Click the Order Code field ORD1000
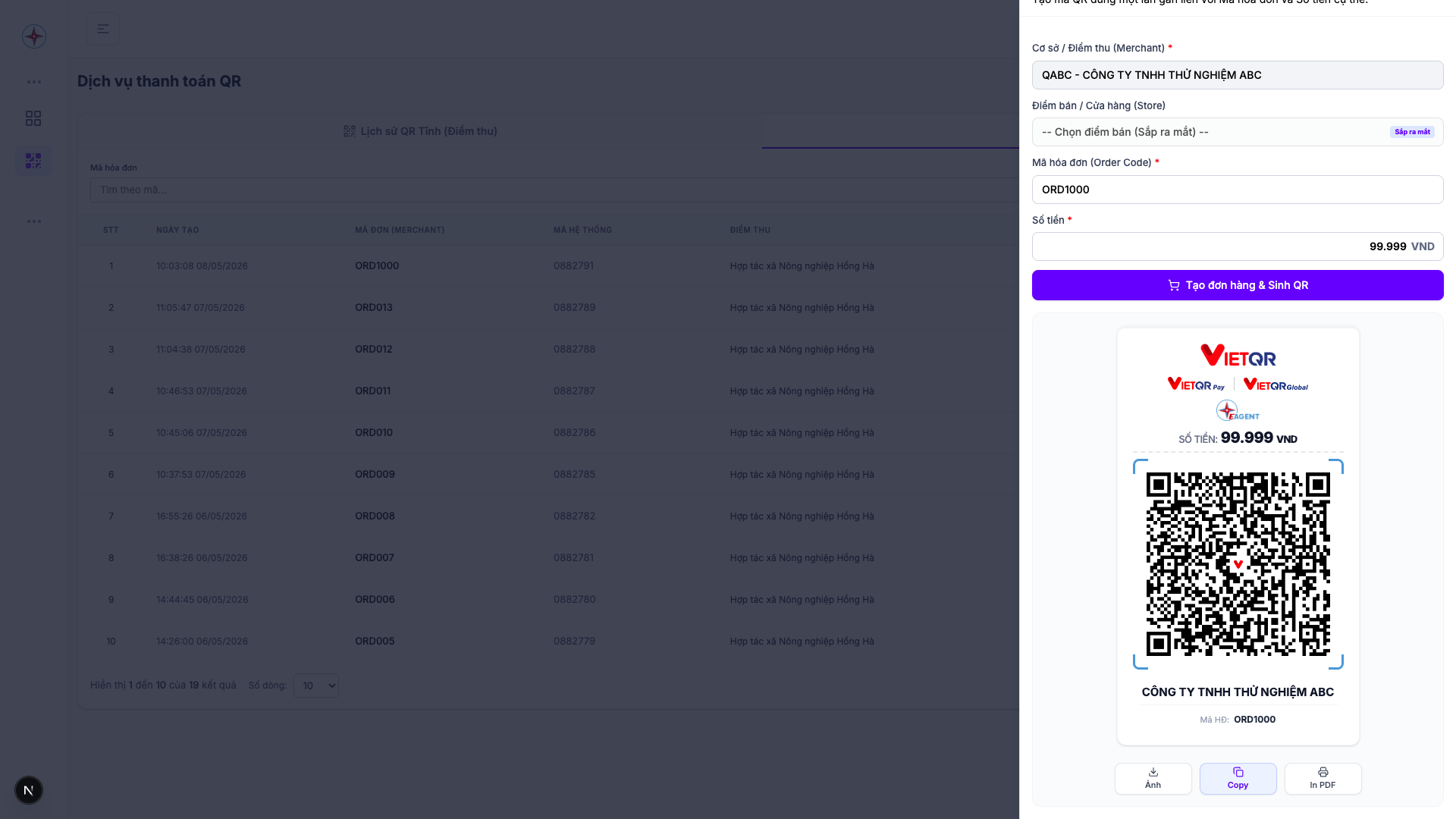 click(x=1238, y=190)
